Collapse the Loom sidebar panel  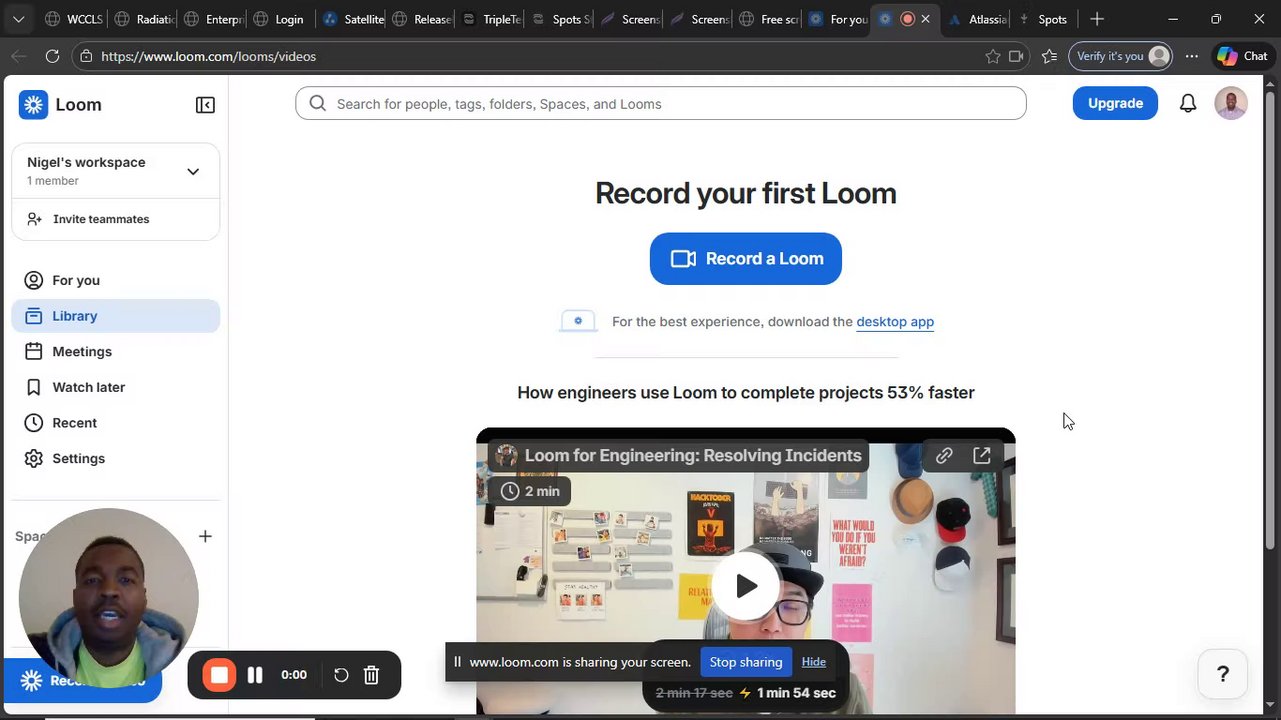coord(205,105)
